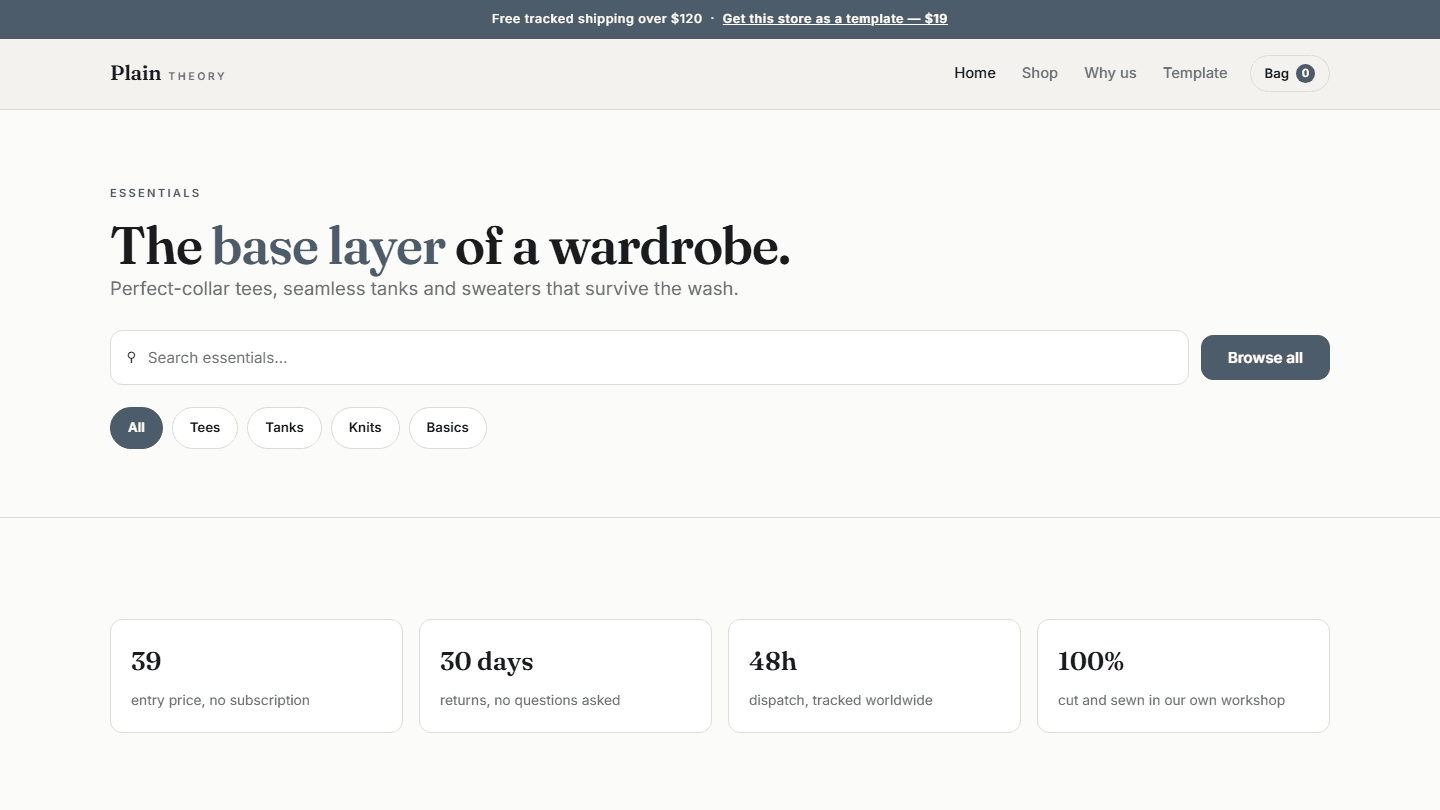Click 'returns, no questions asked' text
Screen dimensions: 1440x810
pyautogui.click(x=530, y=700)
